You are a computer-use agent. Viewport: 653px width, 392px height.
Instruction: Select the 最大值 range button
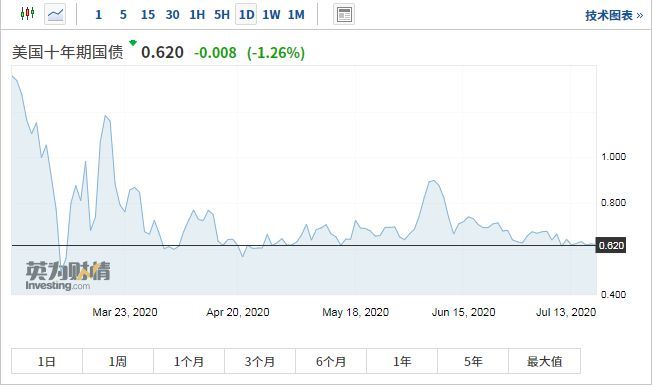pos(544,361)
